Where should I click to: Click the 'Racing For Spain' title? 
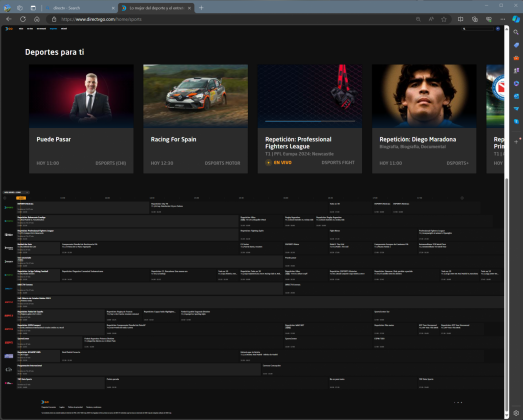pyautogui.click(x=173, y=139)
